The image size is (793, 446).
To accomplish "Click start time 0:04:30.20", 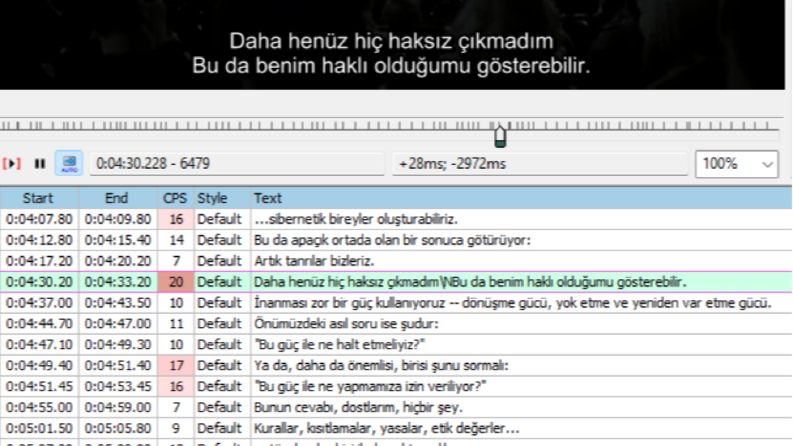I will click(x=39, y=282).
